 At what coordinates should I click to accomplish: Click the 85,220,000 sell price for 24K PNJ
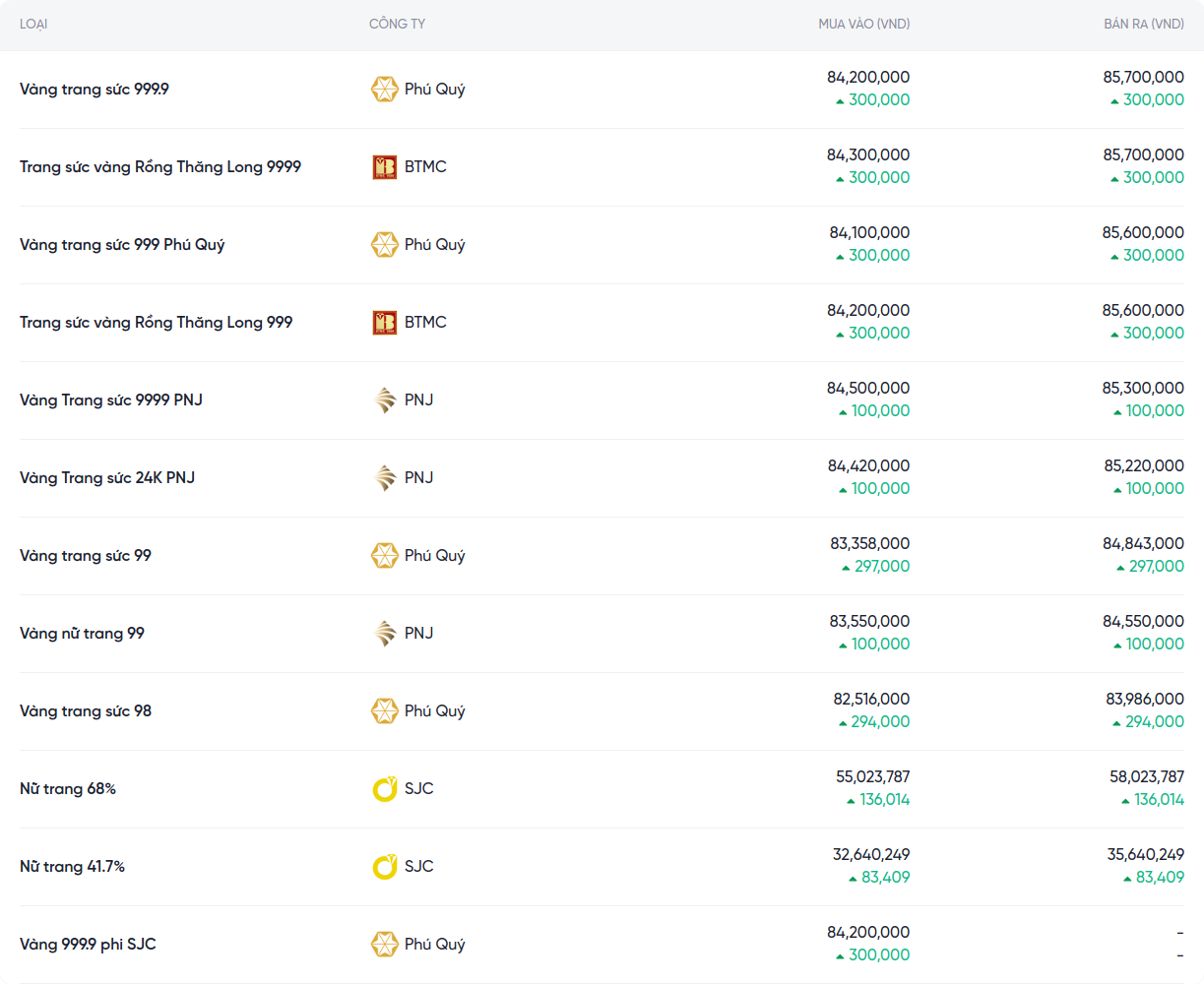point(1143,466)
